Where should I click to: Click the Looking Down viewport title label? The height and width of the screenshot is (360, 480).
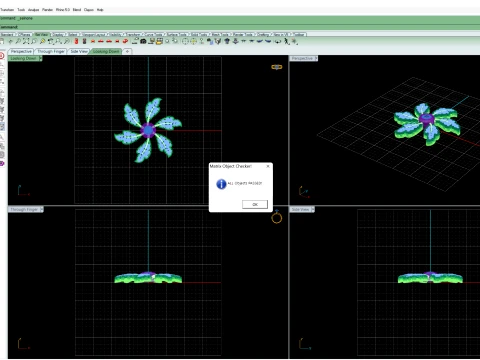pos(23,58)
